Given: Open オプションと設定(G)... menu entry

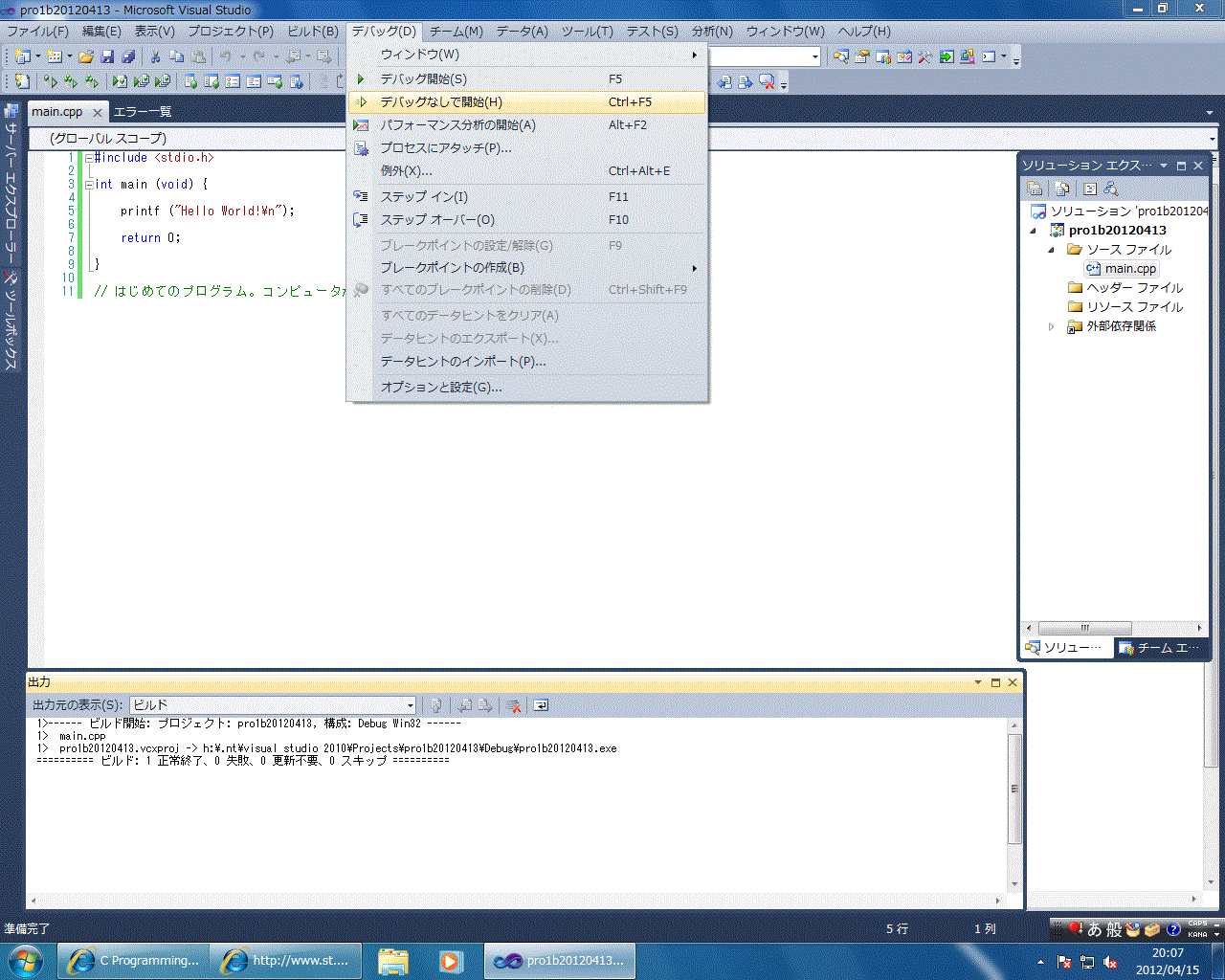Looking at the screenshot, I should 527,388.
